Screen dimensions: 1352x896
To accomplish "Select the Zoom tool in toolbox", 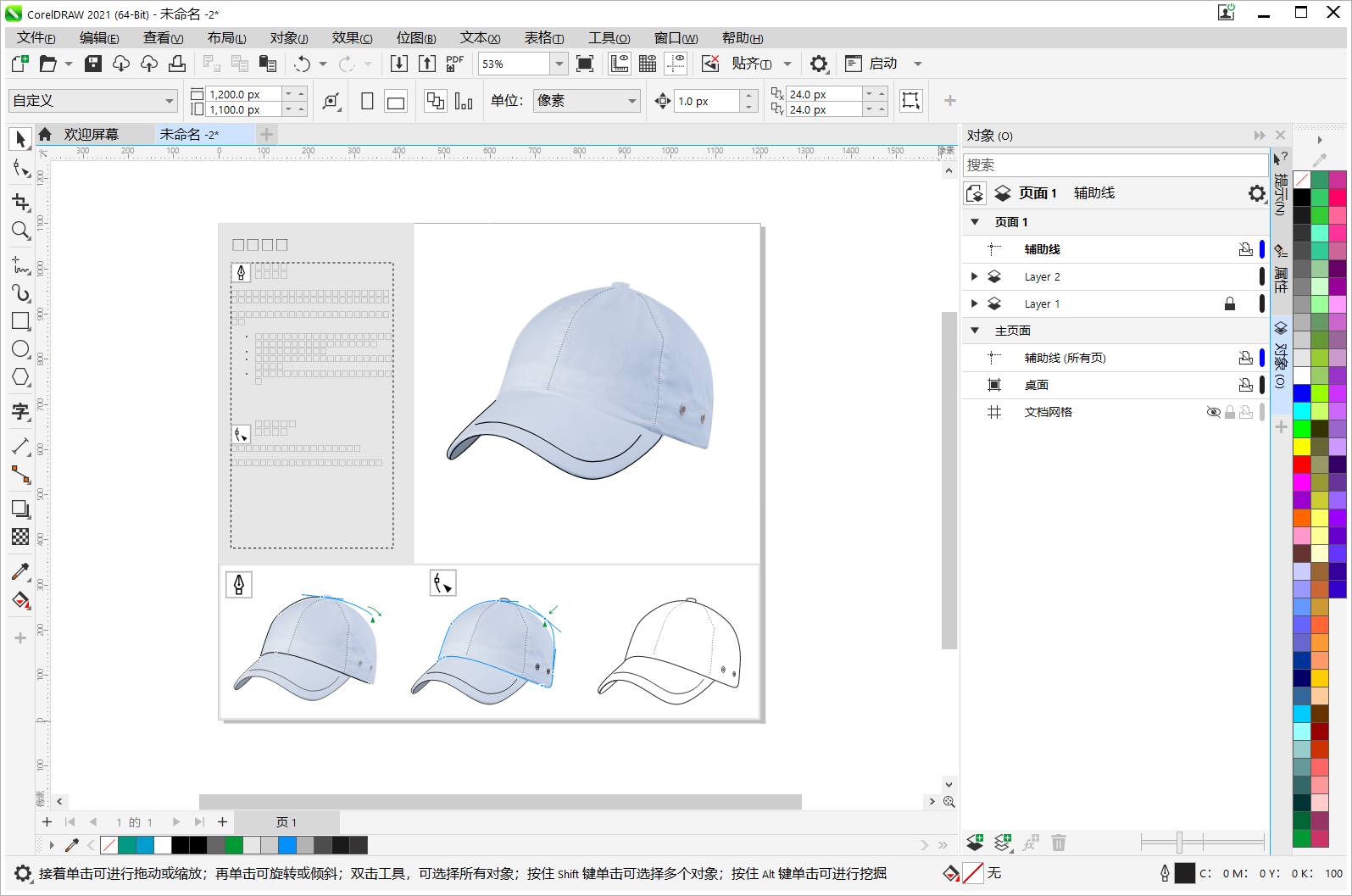I will (20, 231).
